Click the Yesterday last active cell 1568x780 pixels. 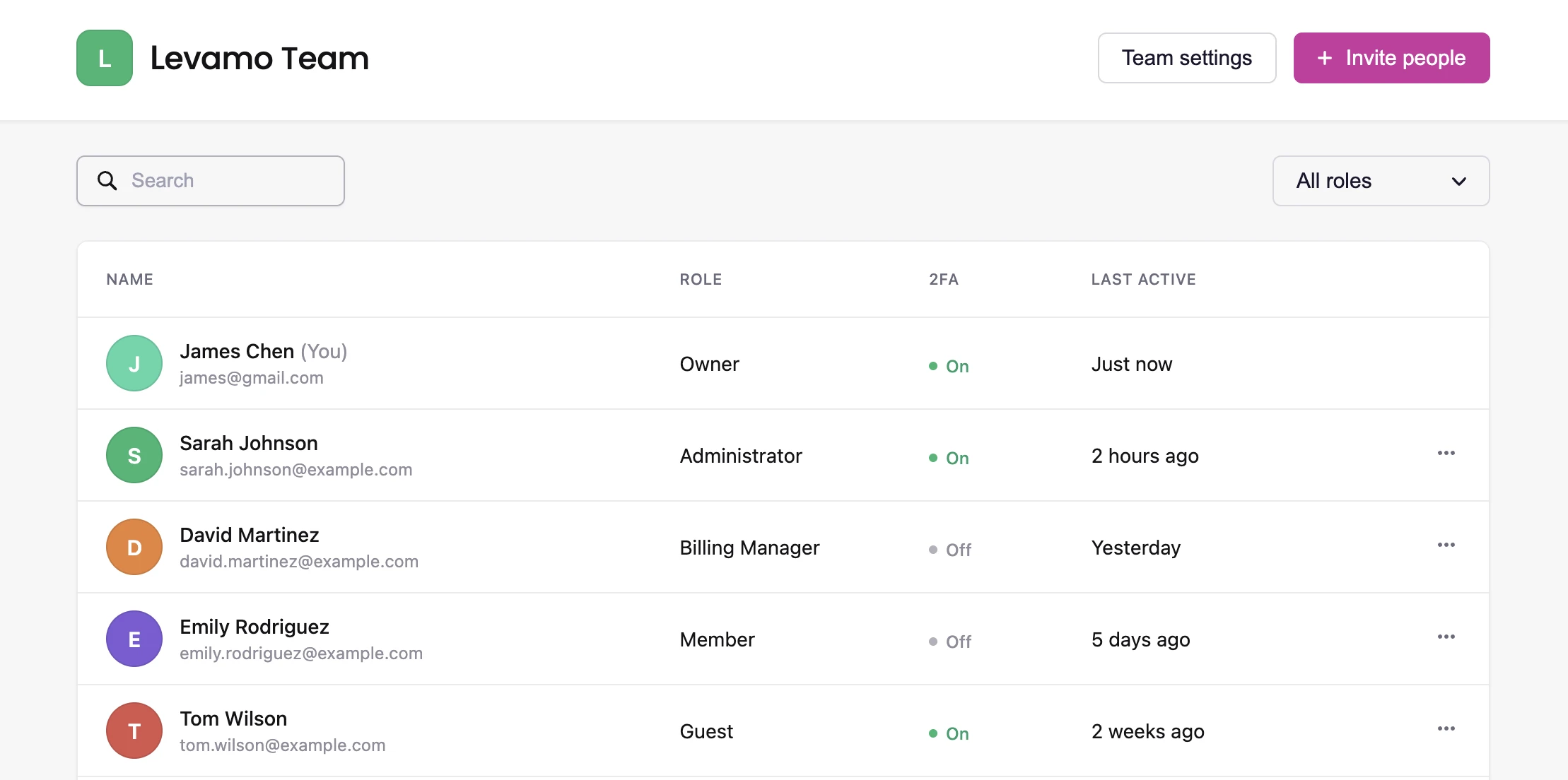pos(1136,548)
